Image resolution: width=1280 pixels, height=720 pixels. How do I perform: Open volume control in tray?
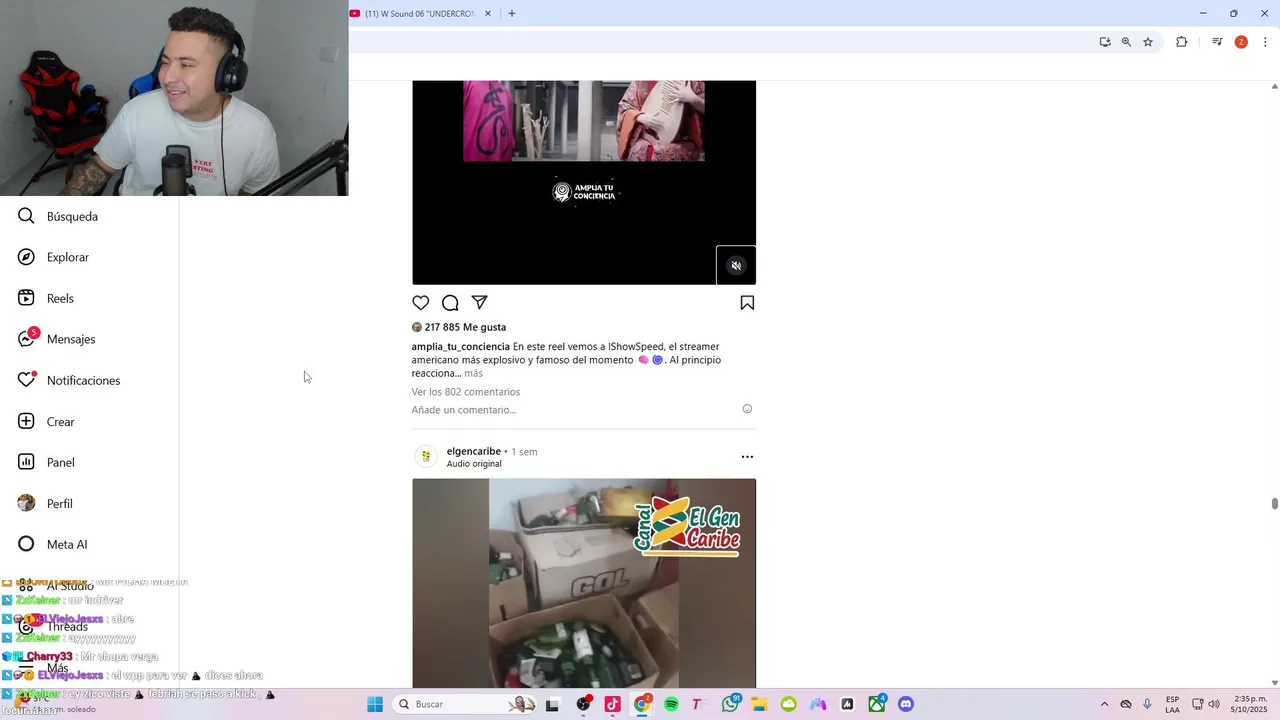pyautogui.click(x=1215, y=704)
